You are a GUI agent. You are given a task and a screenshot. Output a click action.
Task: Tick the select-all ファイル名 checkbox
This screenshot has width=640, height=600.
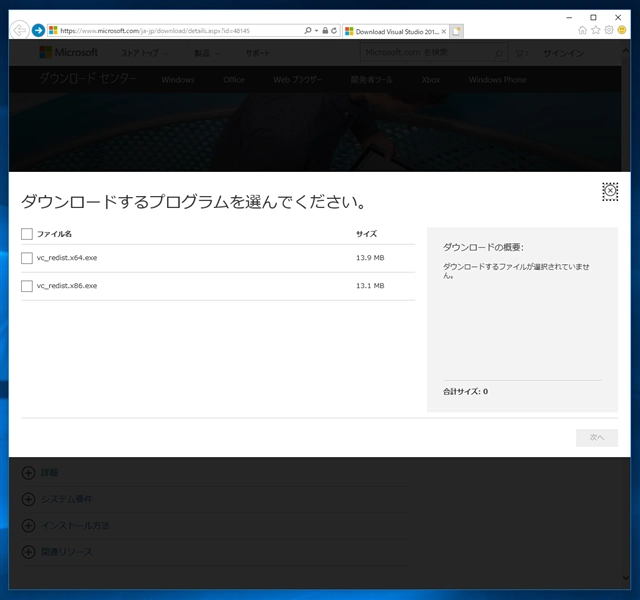pos(27,234)
